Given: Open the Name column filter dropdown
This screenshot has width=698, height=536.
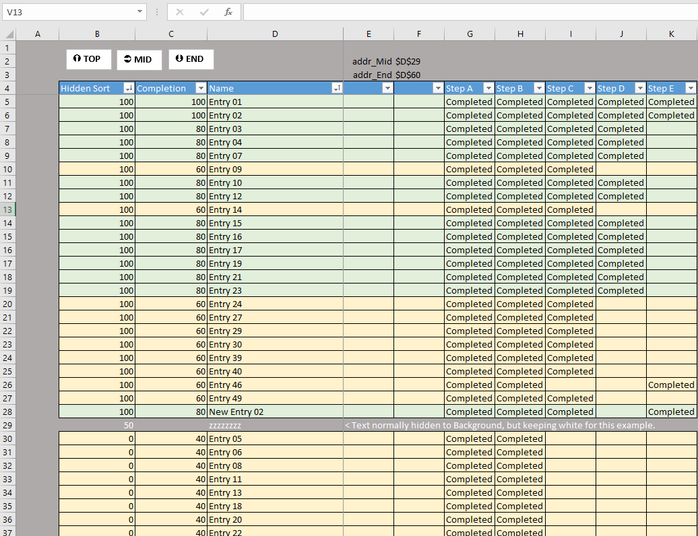Looking at the screenshot, I should click(x=337, y=88).
